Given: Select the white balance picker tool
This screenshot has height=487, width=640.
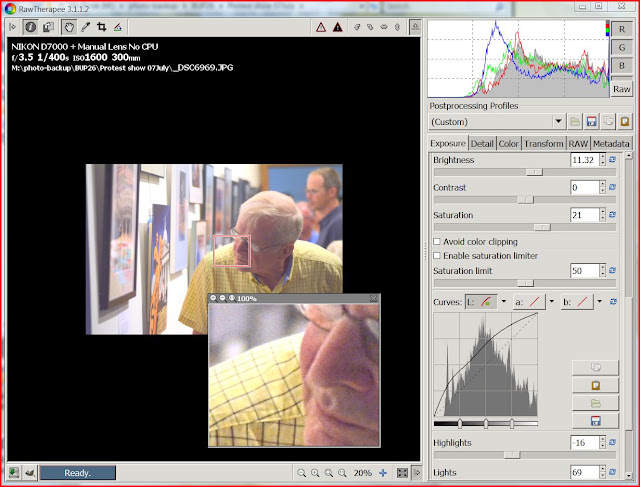Looking at the screenshot, I should 85,27.
